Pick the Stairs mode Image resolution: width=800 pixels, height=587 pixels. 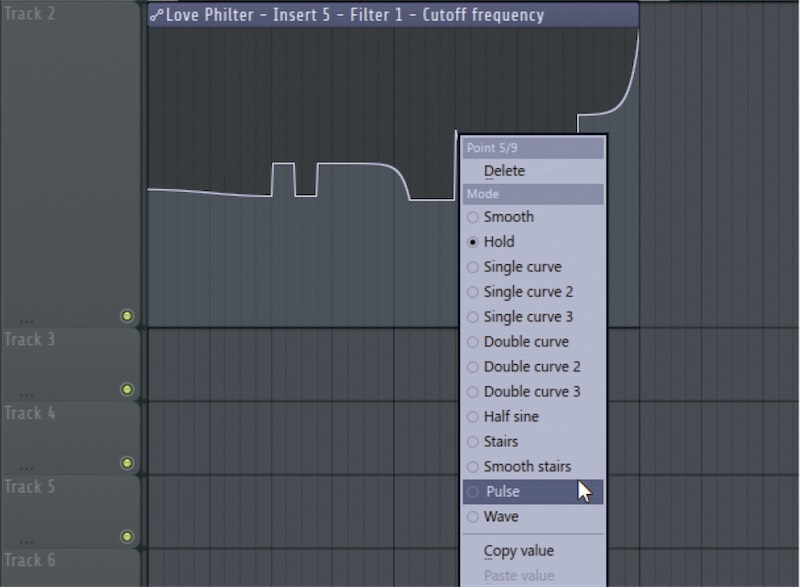tap(533, 442)
